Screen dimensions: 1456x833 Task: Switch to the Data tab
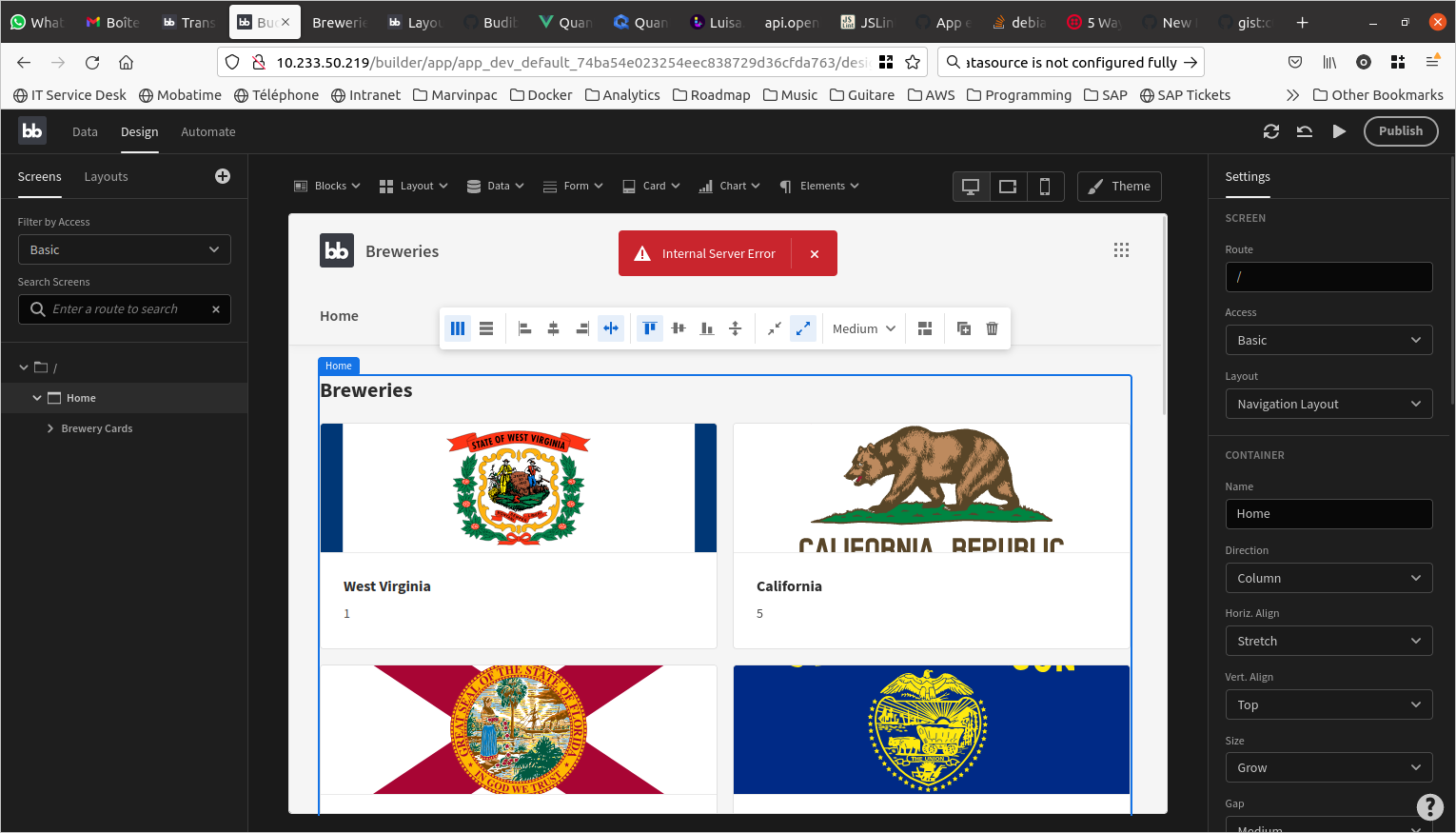pyautogui.click(x=85, y=132)
